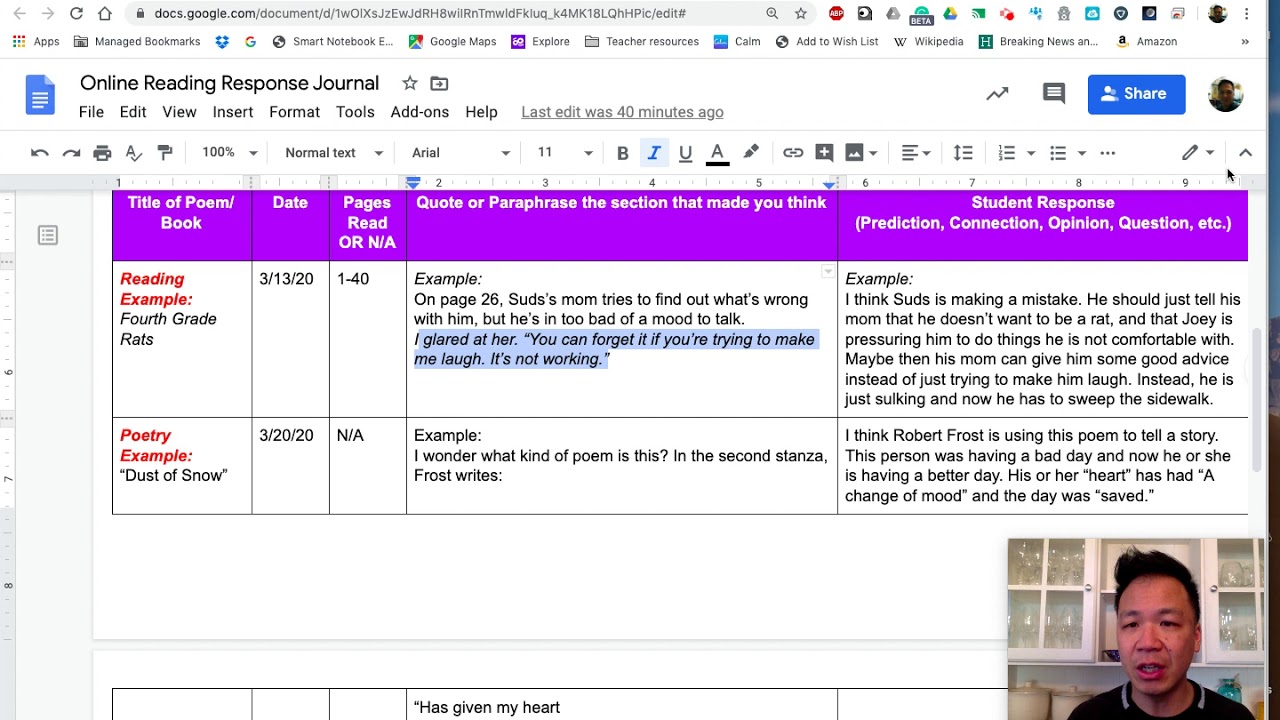The image size is (1280, 720).
Task: Show more bookmarks overflow chevron
Action: coord(1245,42)
